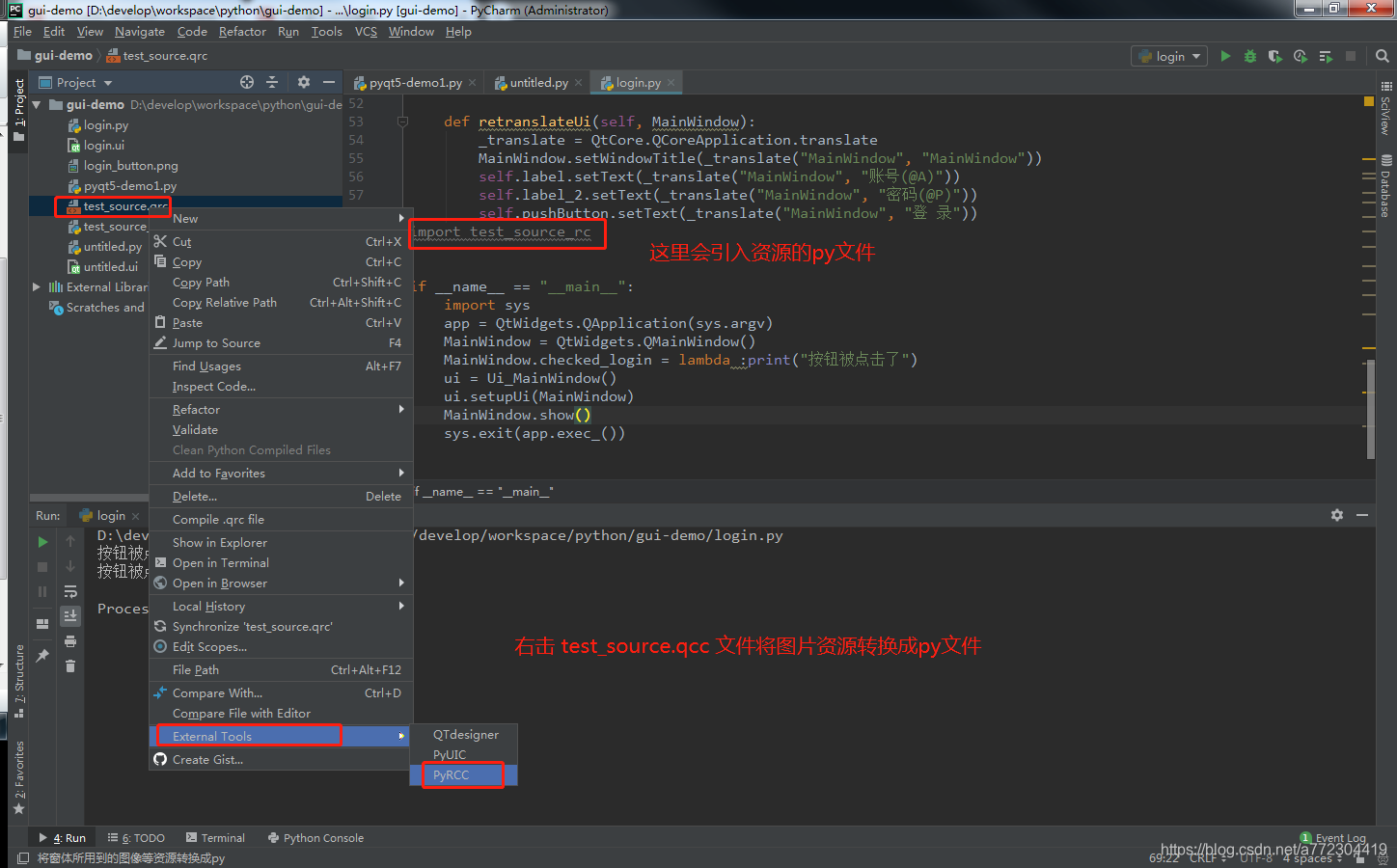Fold the retranslateUi method in gutter

click(402, 122)
